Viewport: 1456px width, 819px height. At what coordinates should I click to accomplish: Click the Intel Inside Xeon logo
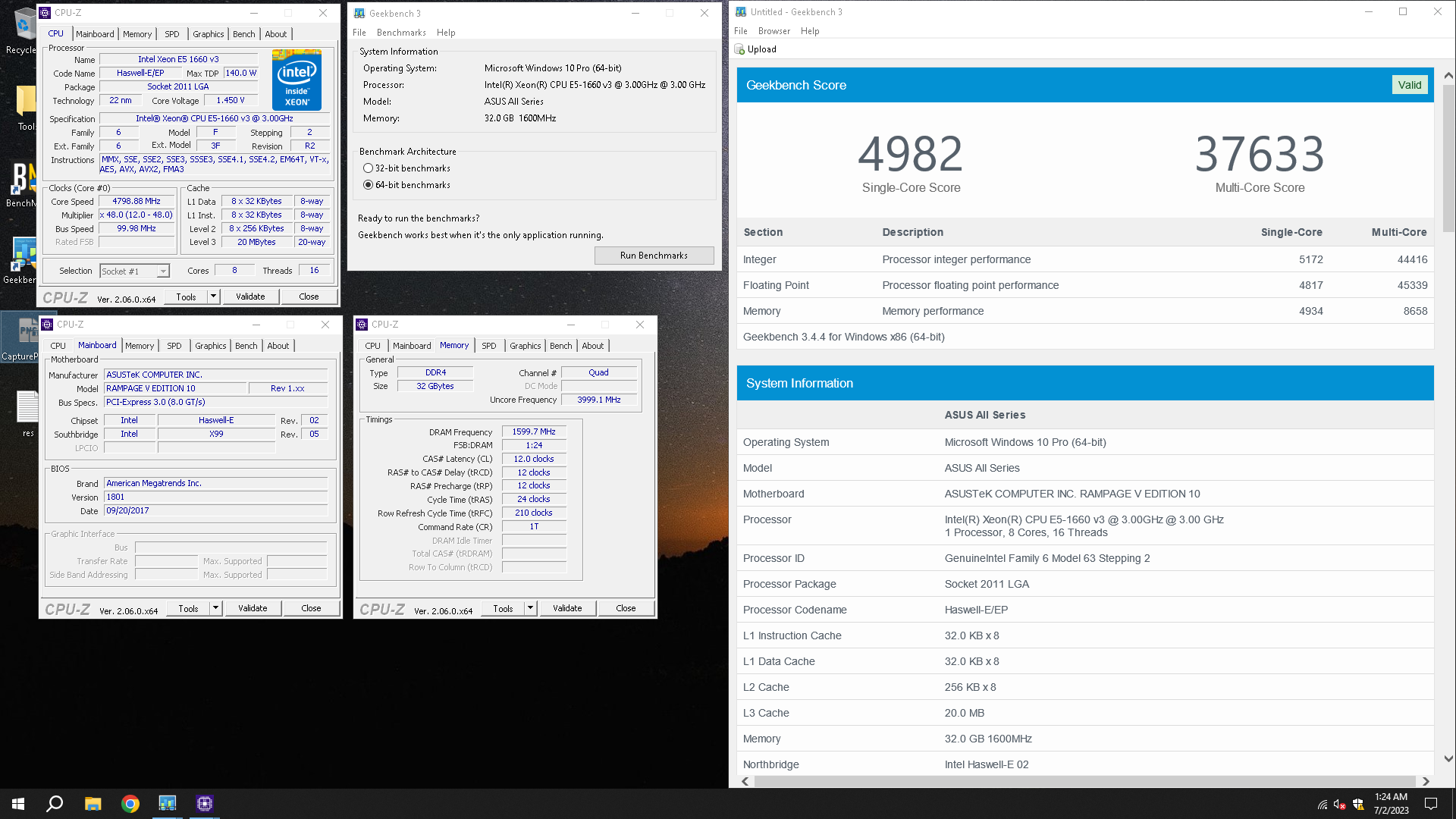(x=297, y=80)
